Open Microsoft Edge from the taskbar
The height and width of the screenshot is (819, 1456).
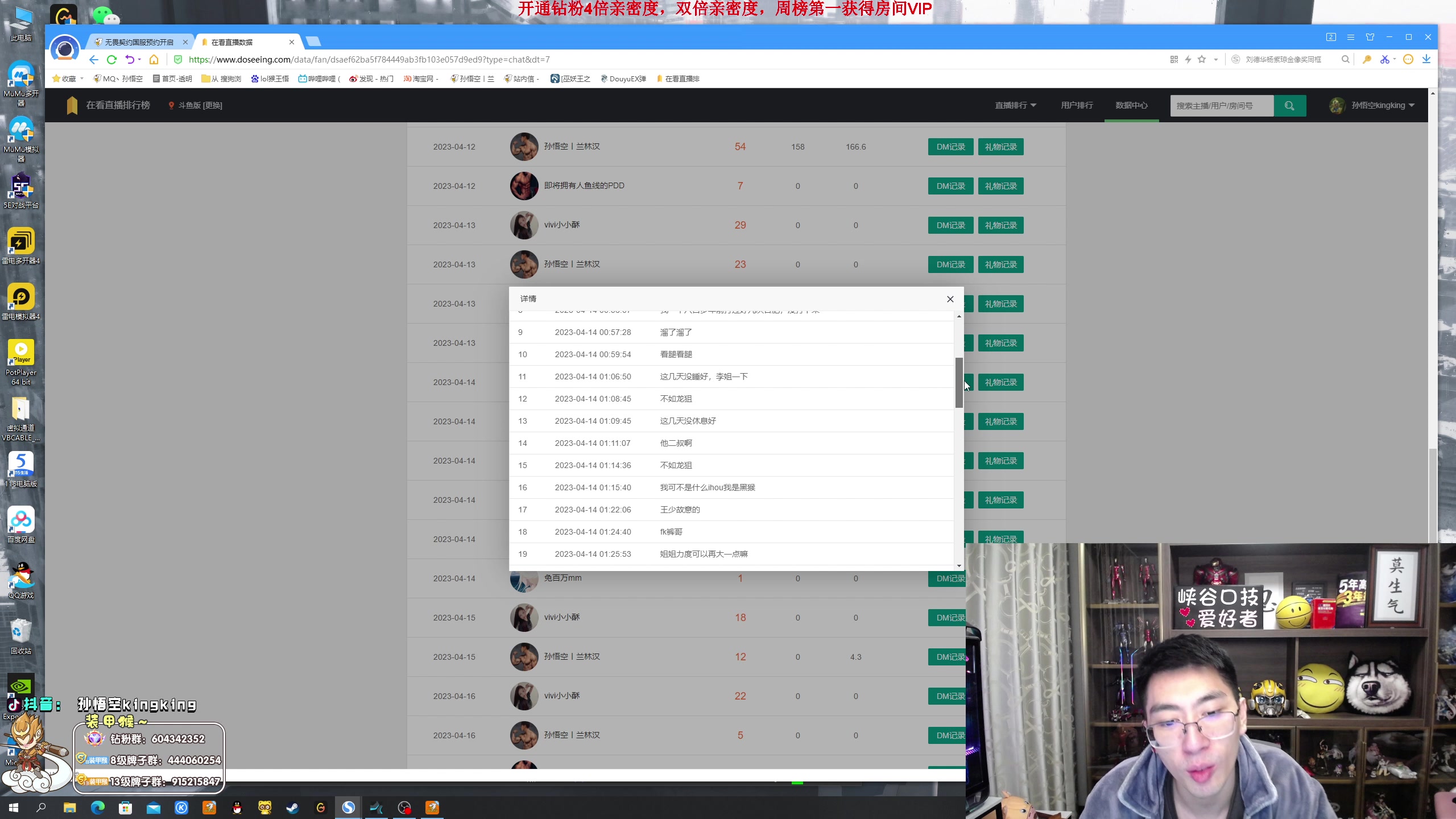click(x=98, y=808)
